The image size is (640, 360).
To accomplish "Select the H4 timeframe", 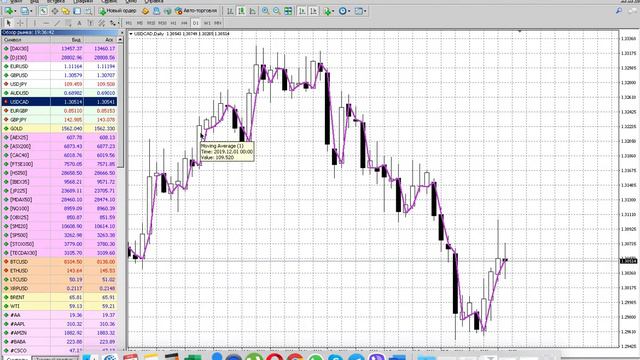I will (x=184, y=23).
